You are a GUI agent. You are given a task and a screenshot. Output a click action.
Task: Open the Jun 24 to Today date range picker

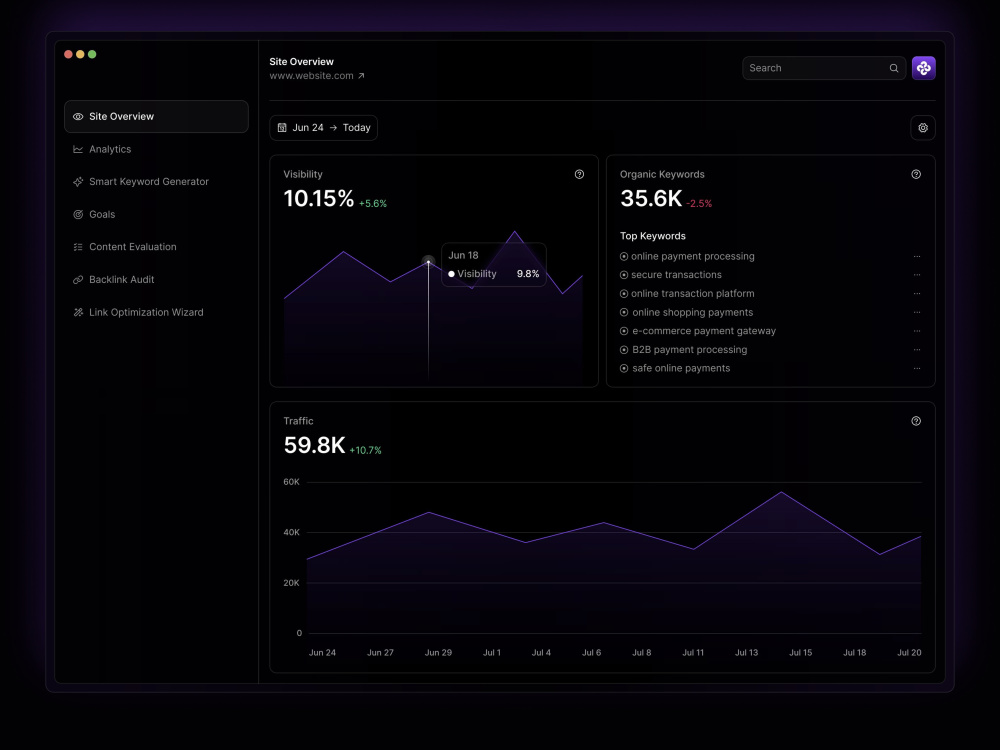click(323, 128)
